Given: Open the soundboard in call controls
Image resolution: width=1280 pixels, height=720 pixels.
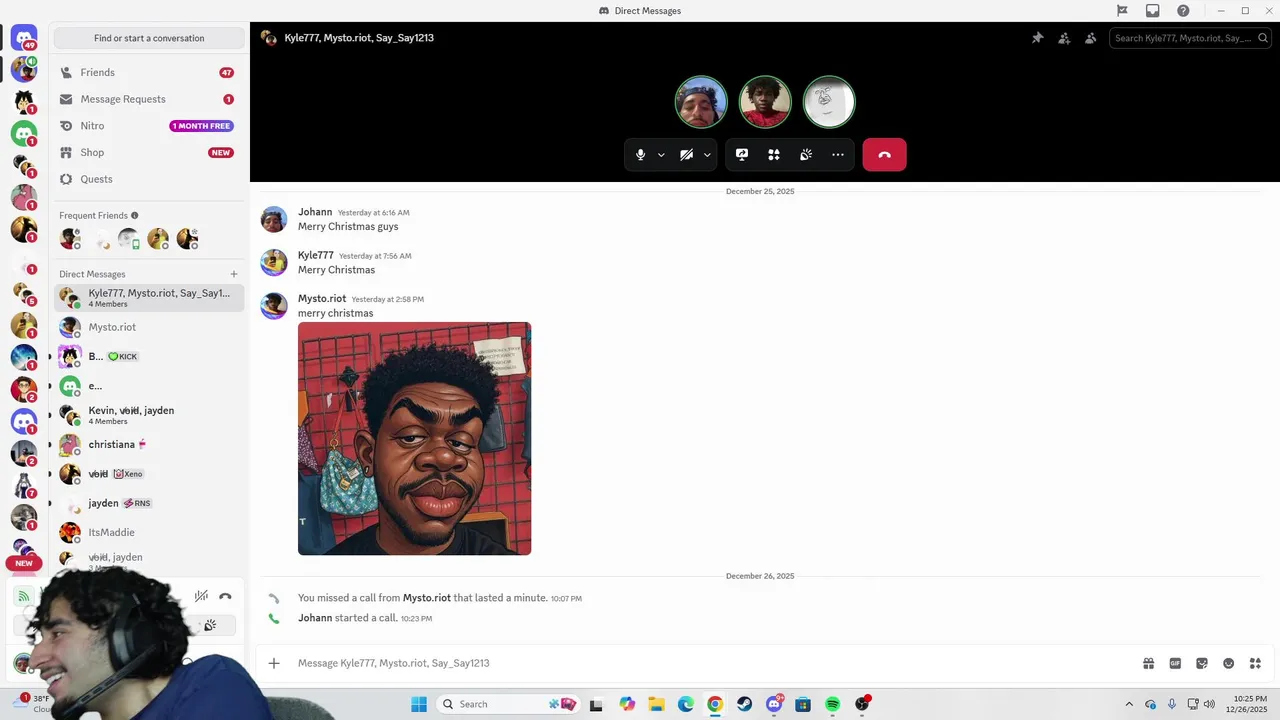Looking at the screenshot, I should (x=806, y=155).
